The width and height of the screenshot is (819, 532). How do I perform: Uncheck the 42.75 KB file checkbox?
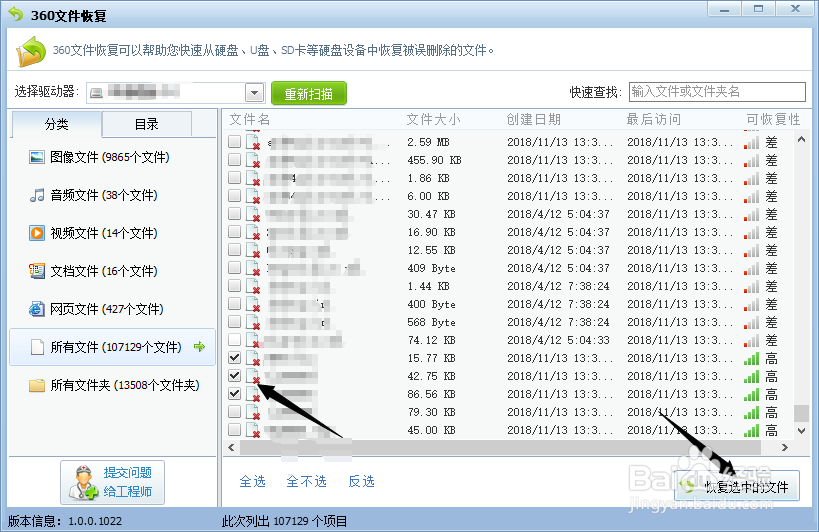[x=235, y=375]
